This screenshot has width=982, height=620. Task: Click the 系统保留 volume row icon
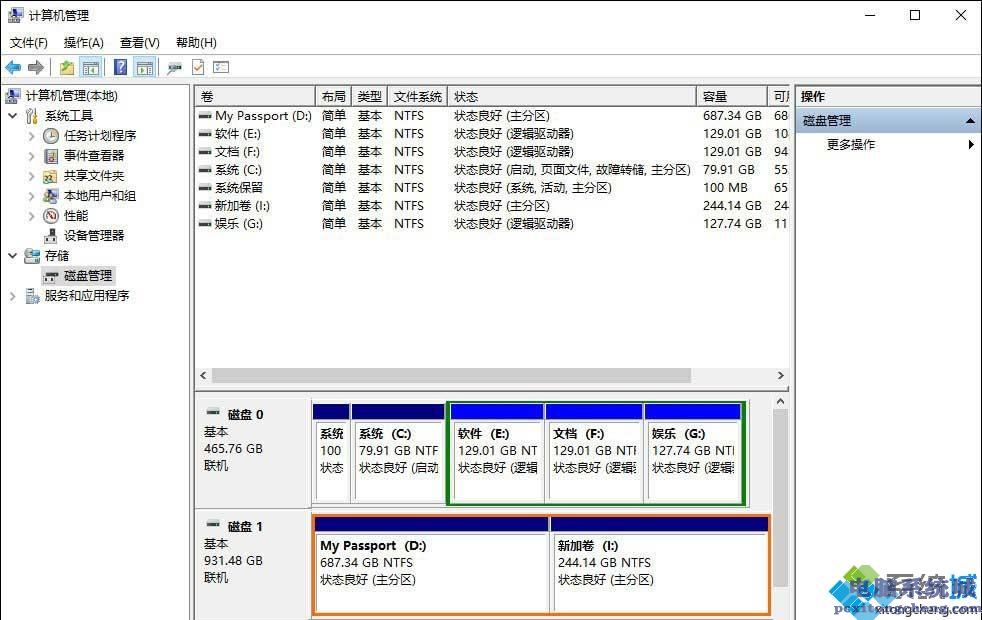click(205, 188)
